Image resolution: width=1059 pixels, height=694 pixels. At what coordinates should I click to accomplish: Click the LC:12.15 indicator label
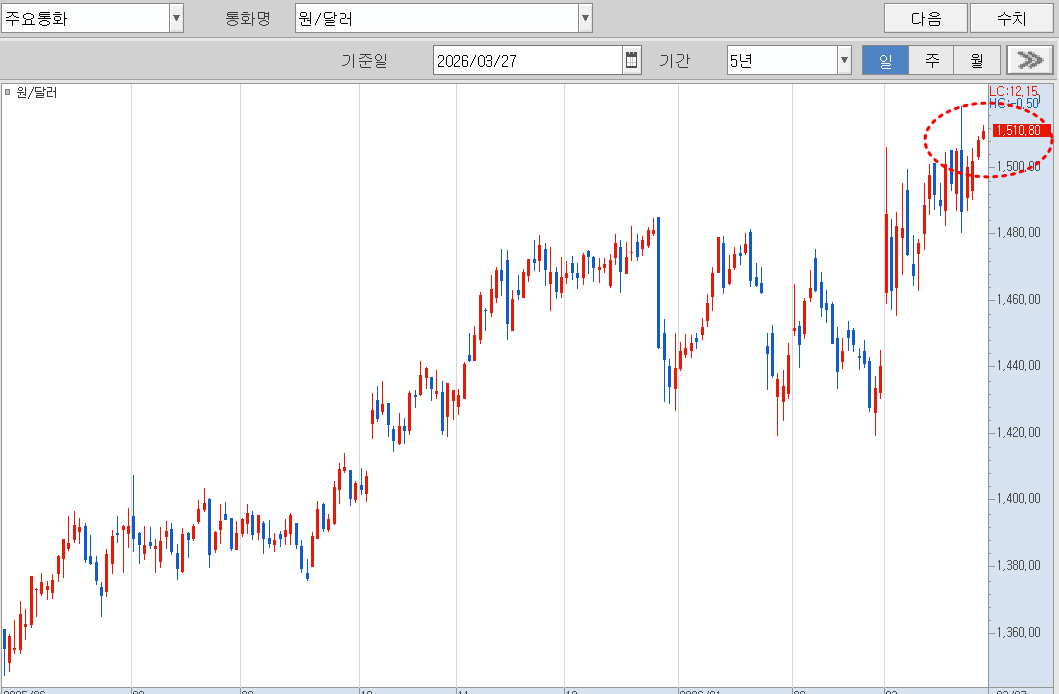click(1014, 91)
